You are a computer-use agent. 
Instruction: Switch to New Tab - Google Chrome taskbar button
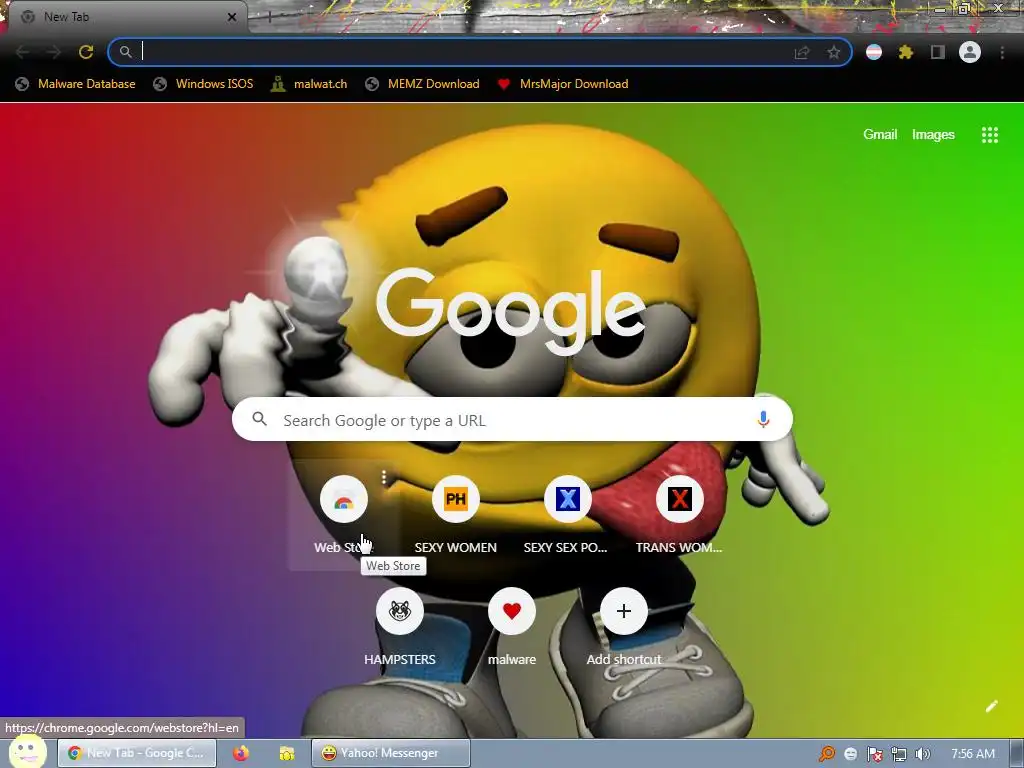pyautogui.click(x=136, y=753)
